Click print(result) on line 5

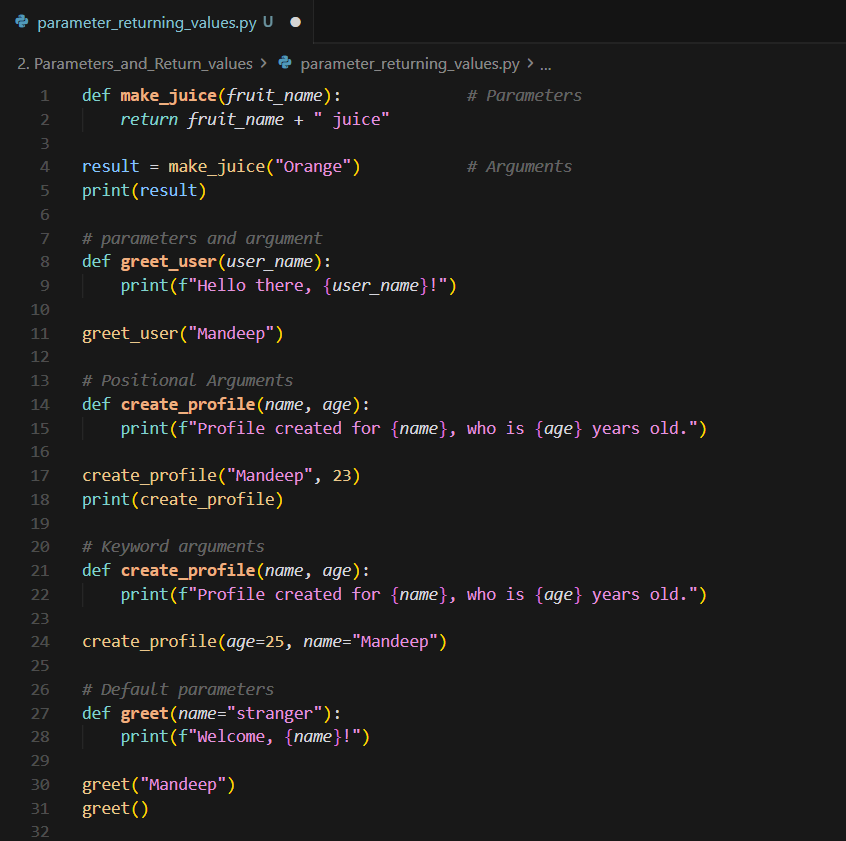[x=144, y=190]
